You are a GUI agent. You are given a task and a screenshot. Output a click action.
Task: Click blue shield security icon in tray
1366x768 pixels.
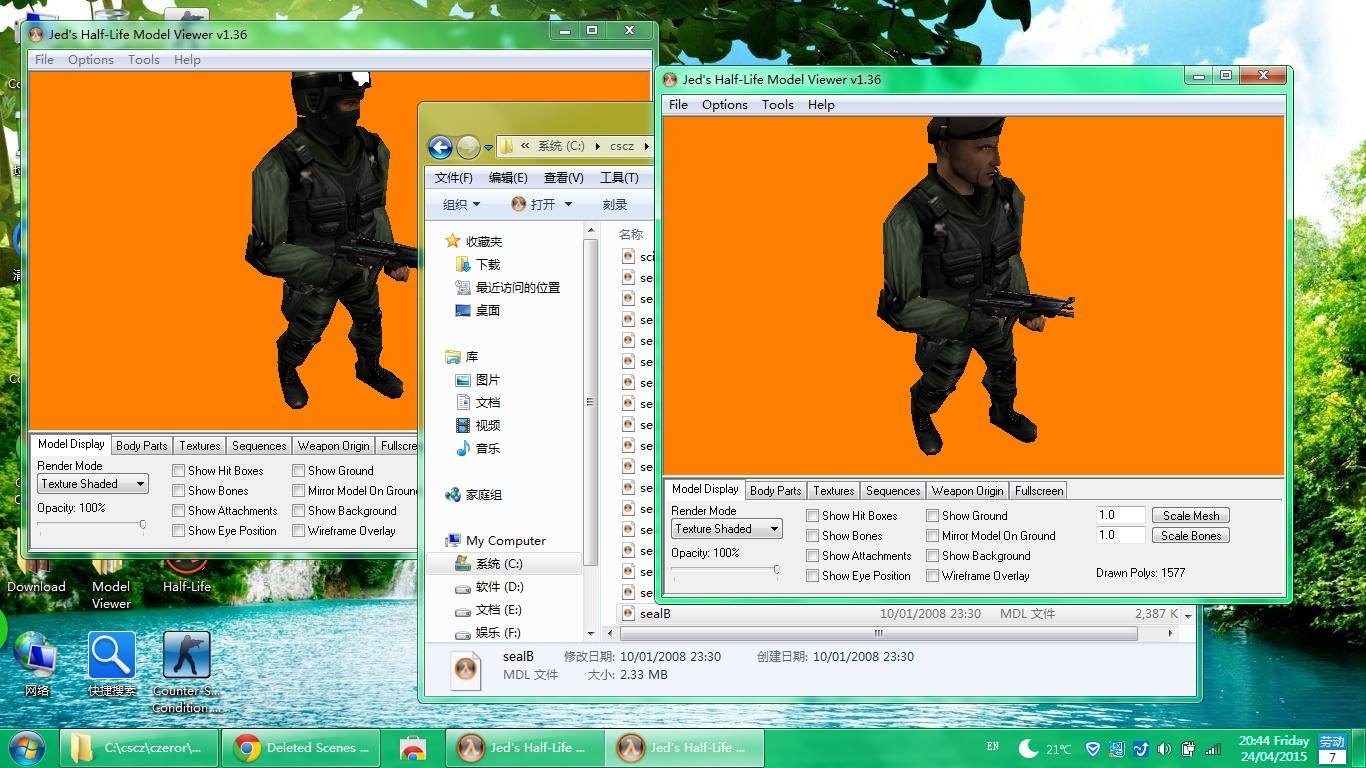pos(1092,748)
